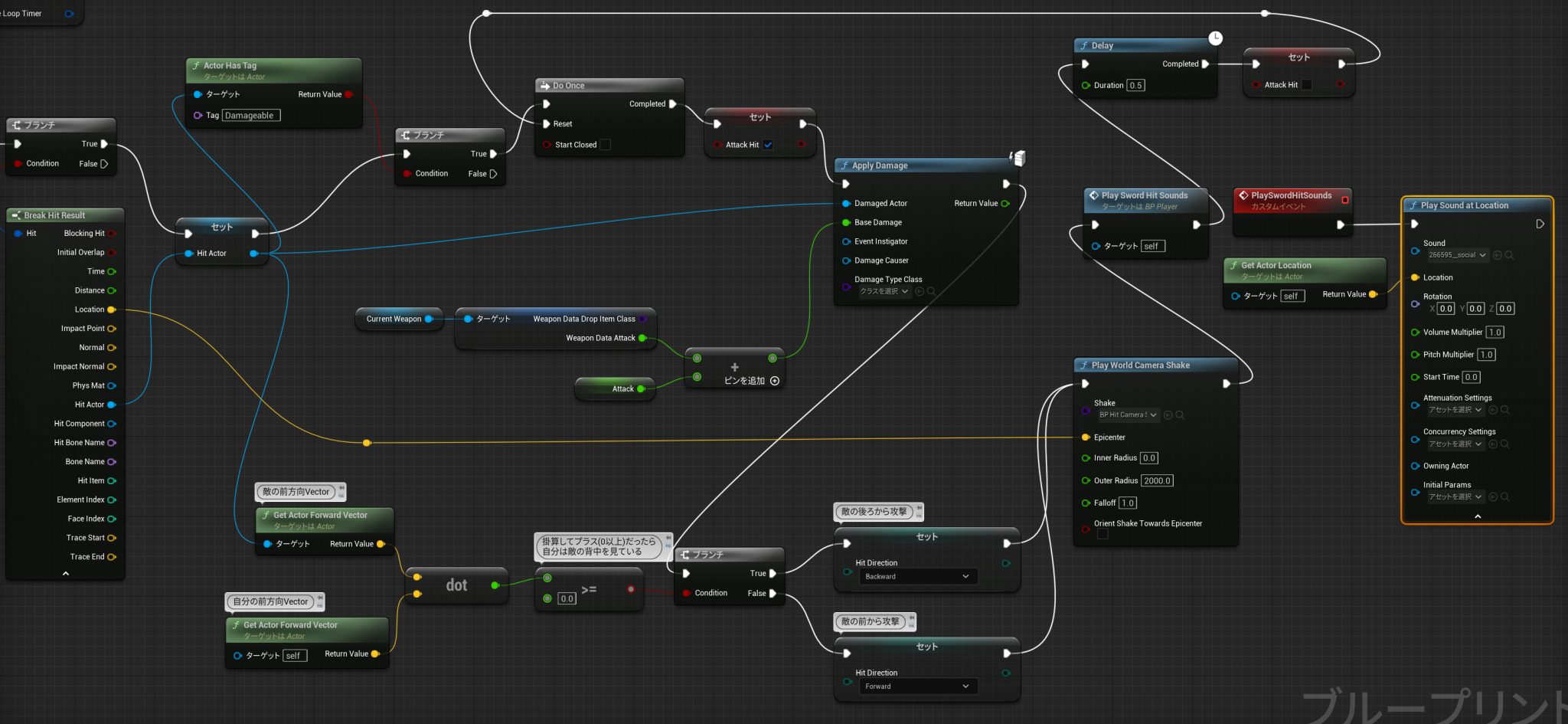Click the plus circle icon next to ピンを追加
Viewport: 1568px width, 724px height.
[x=775, y=382]
